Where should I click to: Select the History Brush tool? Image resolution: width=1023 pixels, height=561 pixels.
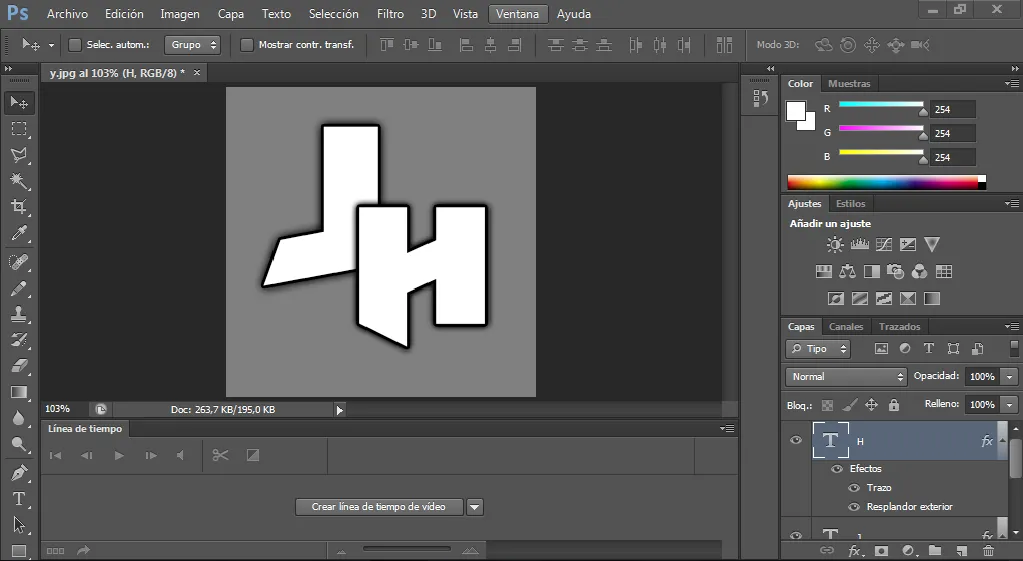(x=19, y=339)
